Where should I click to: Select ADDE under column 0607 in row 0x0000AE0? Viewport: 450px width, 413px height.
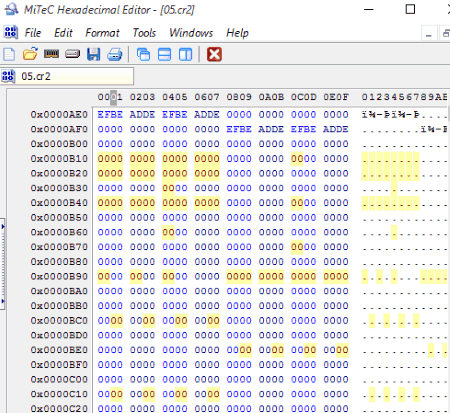tap(207, 114)
